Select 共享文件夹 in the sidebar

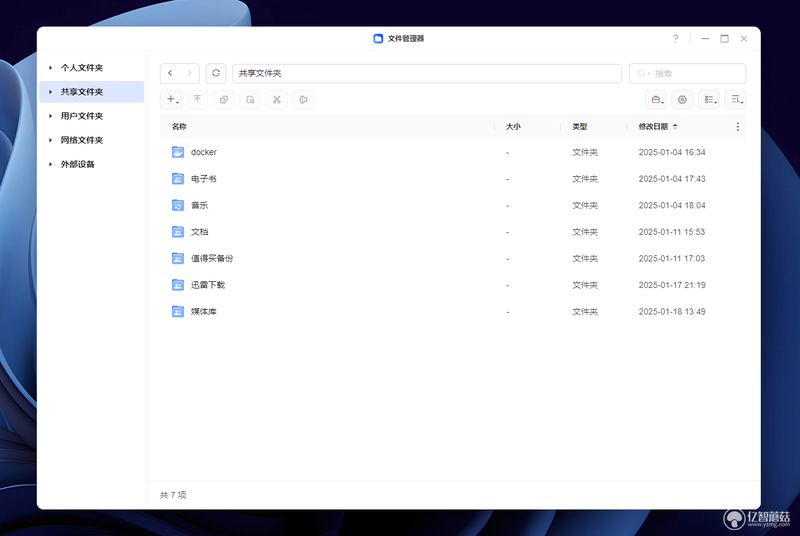point(82,92)
